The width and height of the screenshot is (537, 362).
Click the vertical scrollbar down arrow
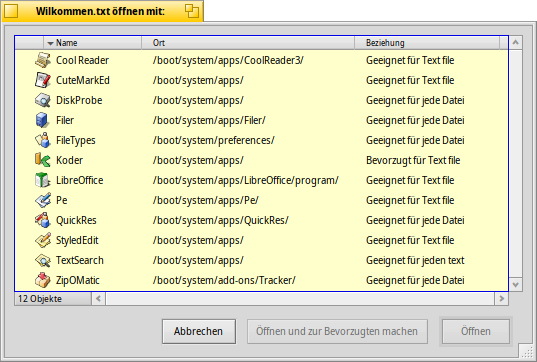click(x=515, y=285)
